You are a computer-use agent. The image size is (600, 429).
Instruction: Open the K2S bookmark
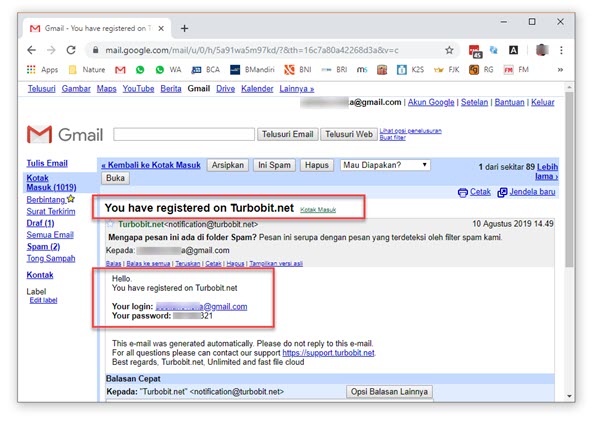410,70
